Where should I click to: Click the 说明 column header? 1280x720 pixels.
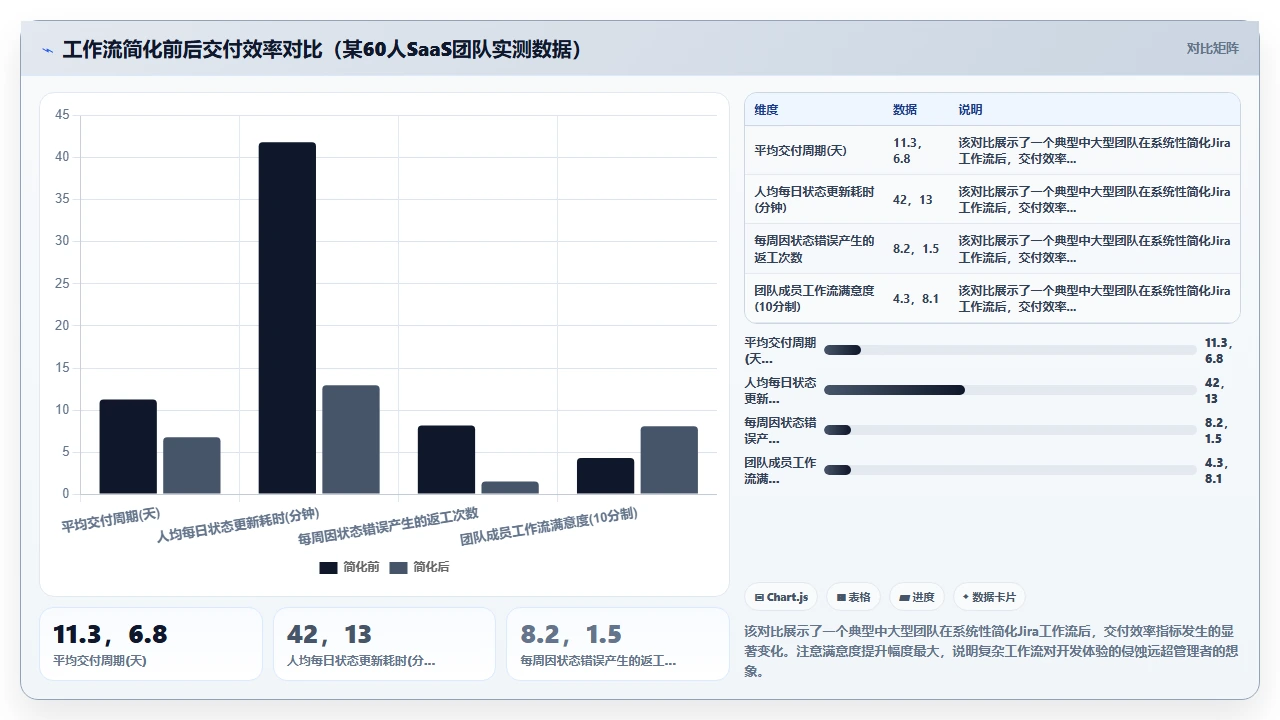pyautogui.click(x=970, y=110)
